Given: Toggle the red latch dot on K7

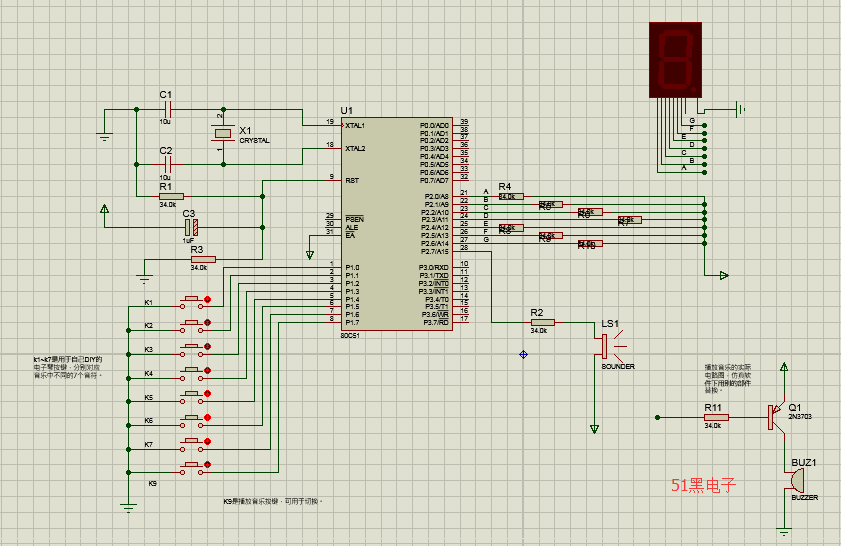Looking at the screenshot, I should click(x=208, y=441).
